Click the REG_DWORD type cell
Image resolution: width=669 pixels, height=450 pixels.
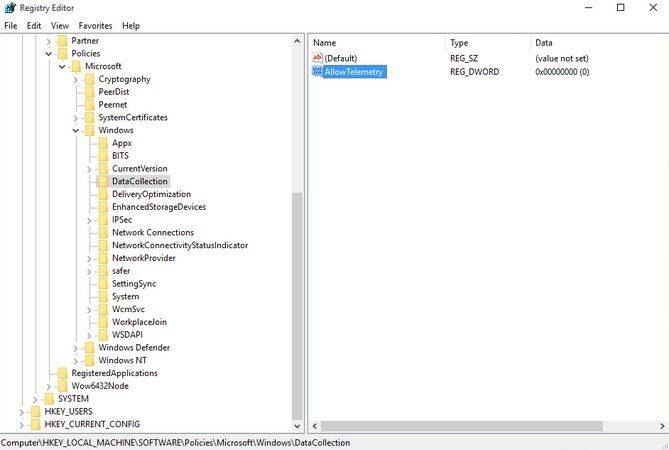pos(474,72)
